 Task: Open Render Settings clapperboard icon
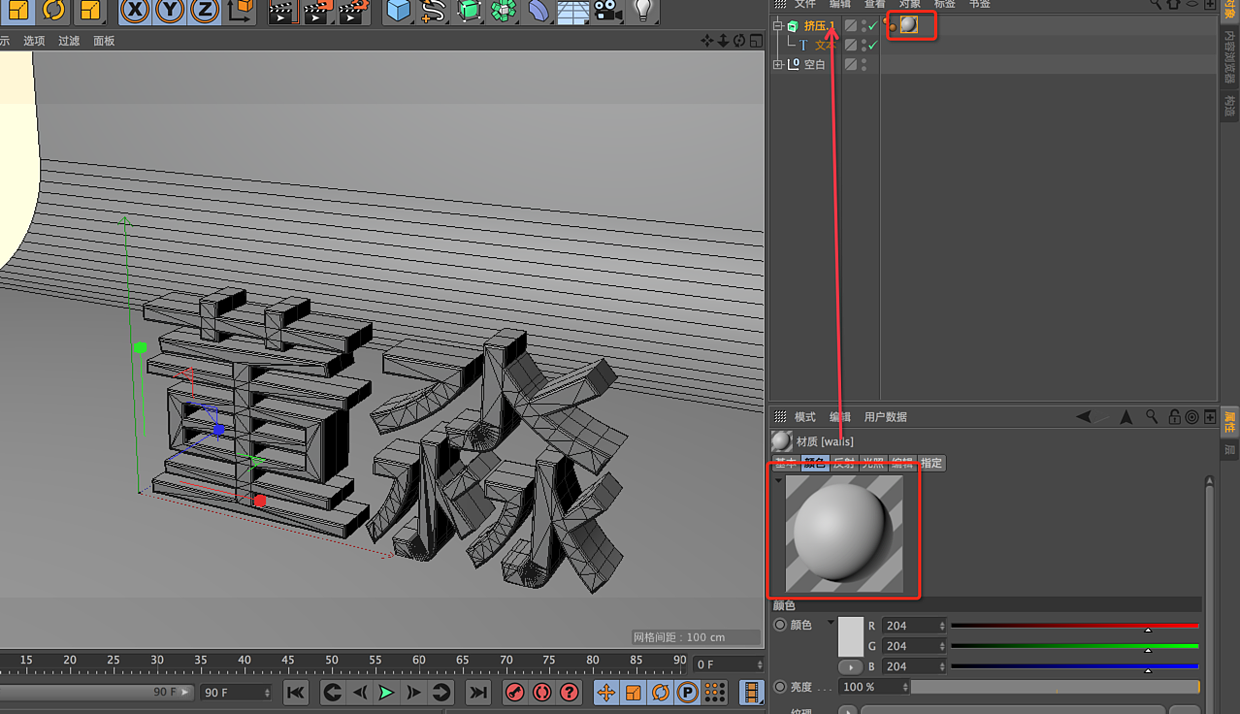[354, 11]
